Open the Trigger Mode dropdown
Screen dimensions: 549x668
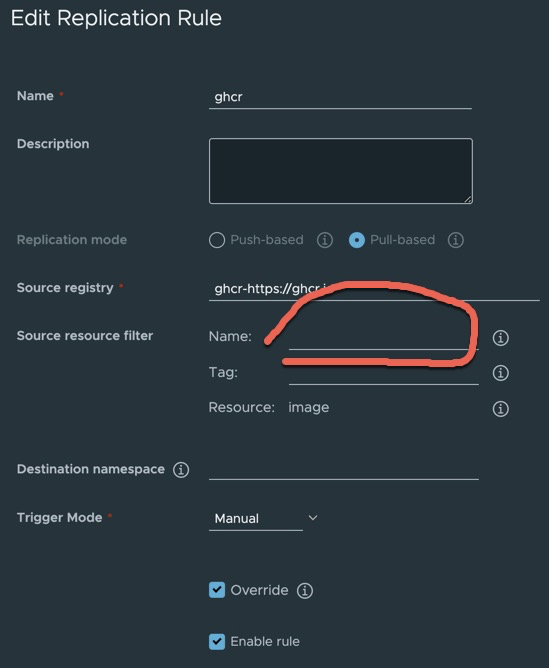pyautogui.click(x=263, y=518)
